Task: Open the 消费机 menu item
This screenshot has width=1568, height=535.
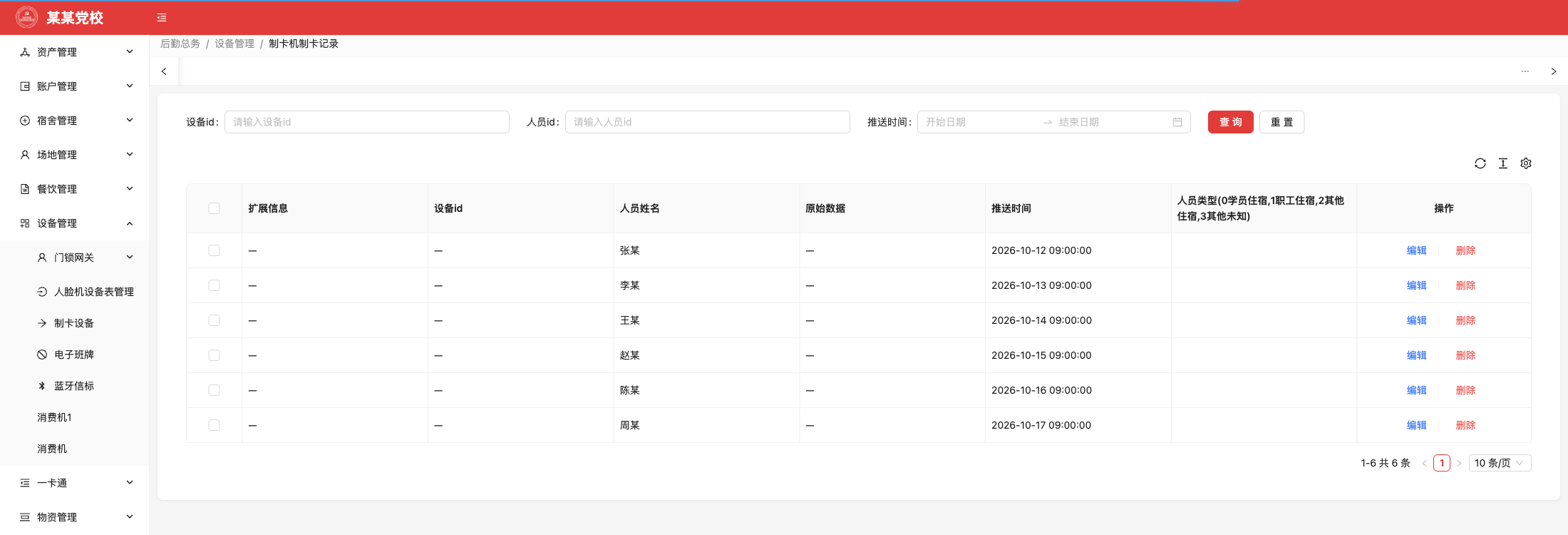Action: (x=75, y=449)
